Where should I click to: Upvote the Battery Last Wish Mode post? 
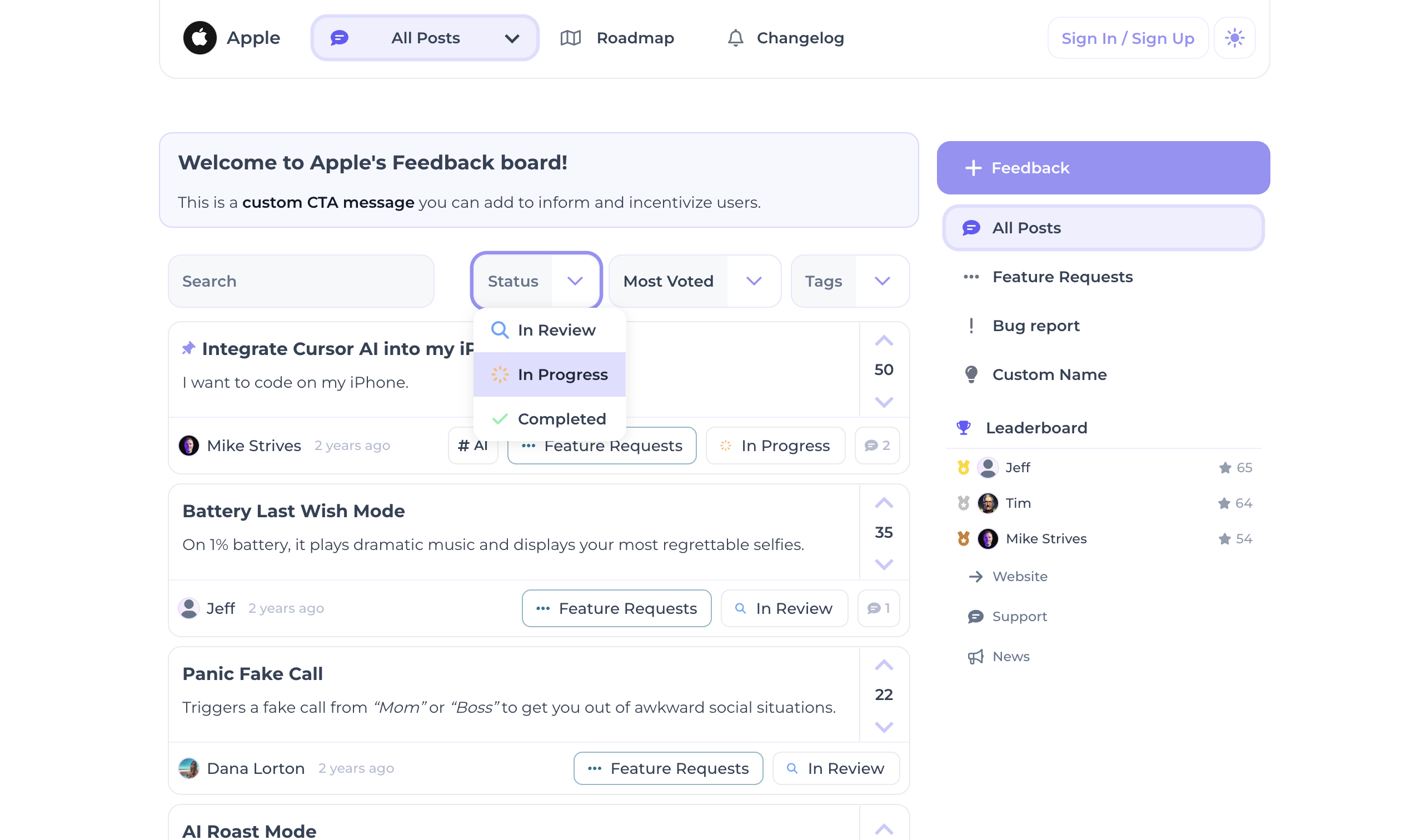coord(884,503)
